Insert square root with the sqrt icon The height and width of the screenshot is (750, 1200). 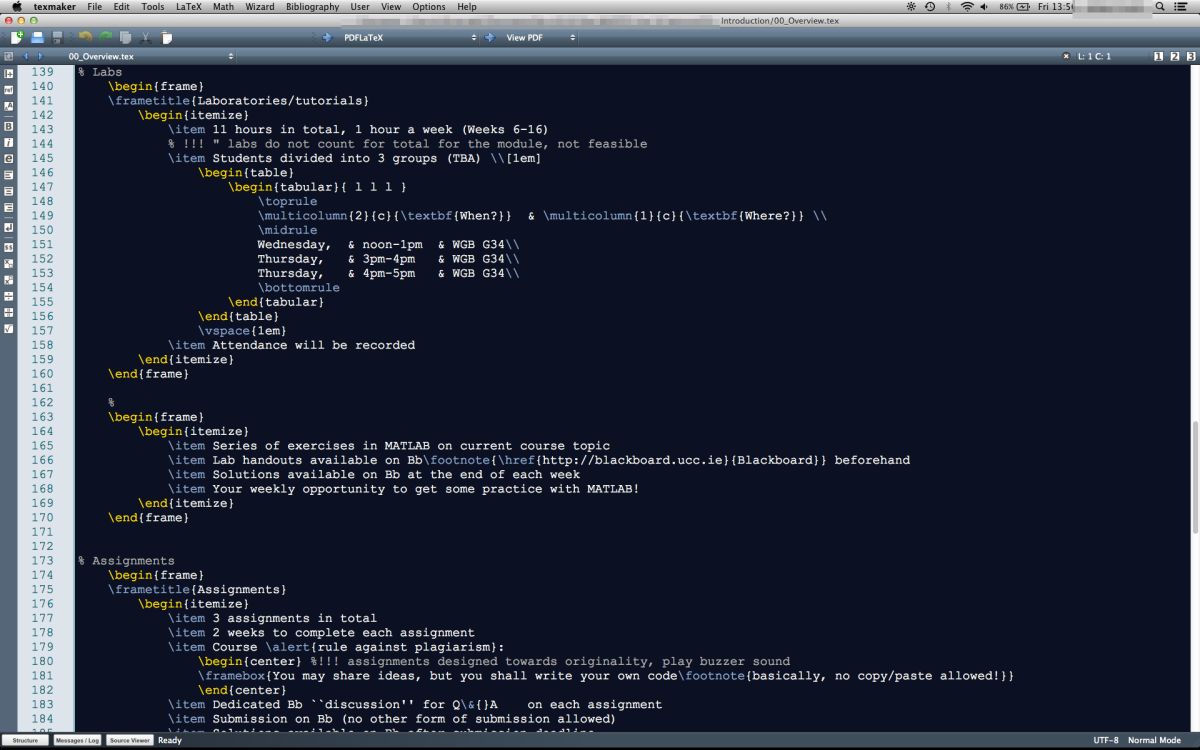coord(8,328)
